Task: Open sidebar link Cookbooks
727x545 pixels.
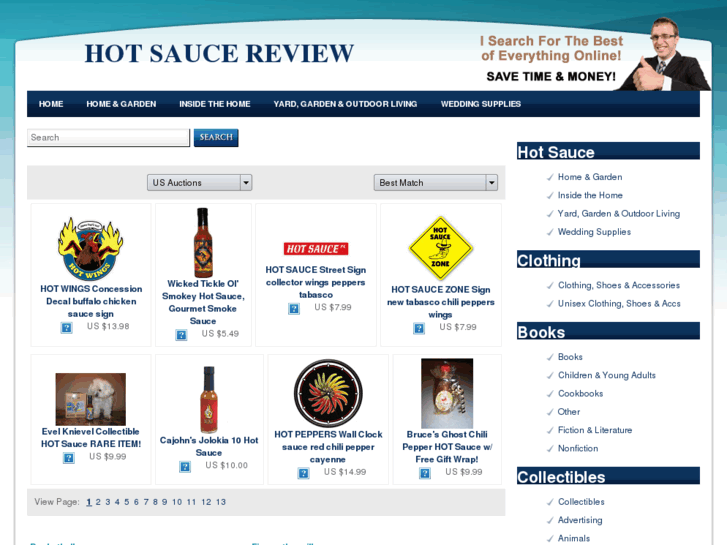Action: [580, 393]
